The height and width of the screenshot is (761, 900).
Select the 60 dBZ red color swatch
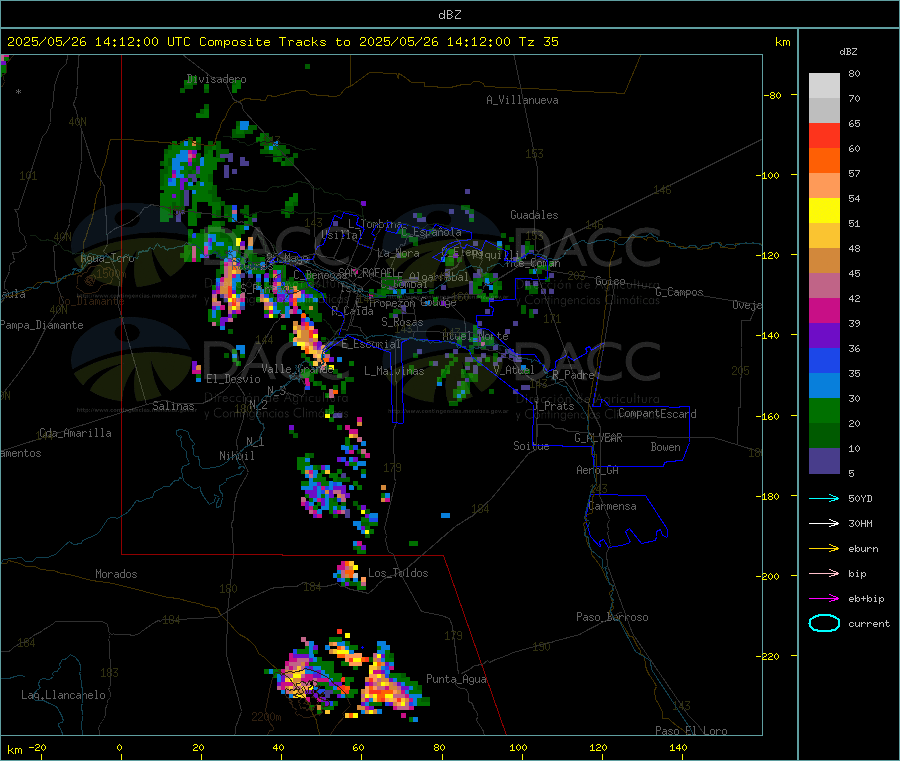(x=824, y=136)
